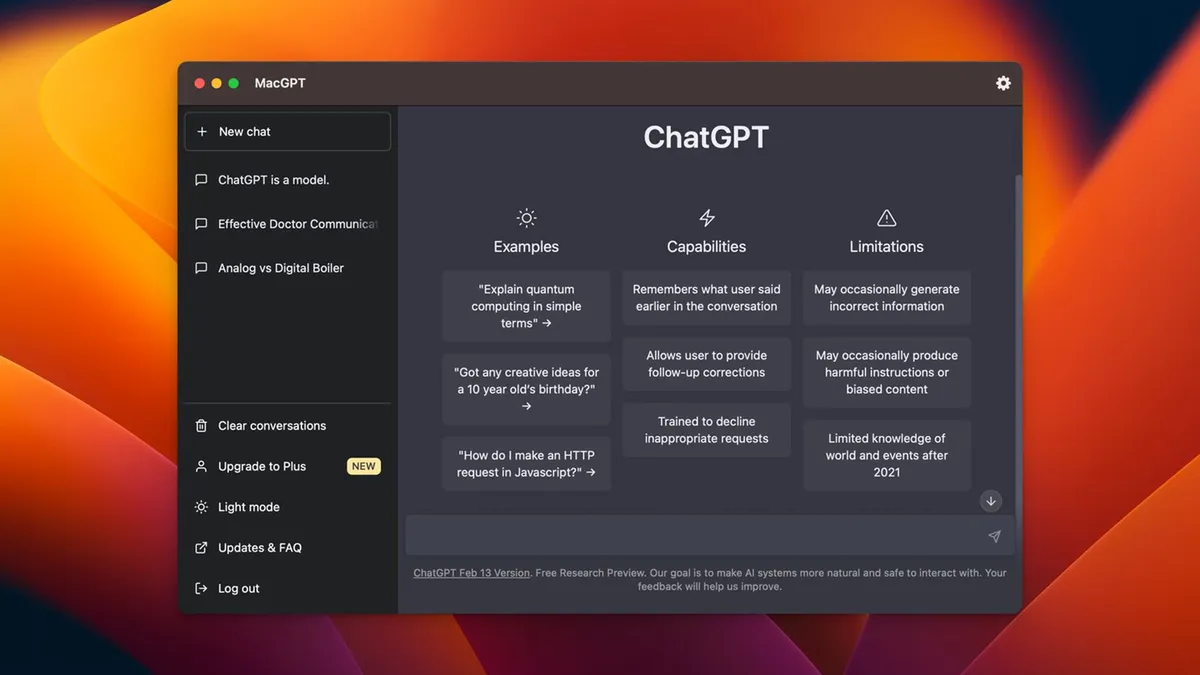The width and height of the screenshot is (1200, 675).
Task: Select Clear conversations
Action: (288, 426)
